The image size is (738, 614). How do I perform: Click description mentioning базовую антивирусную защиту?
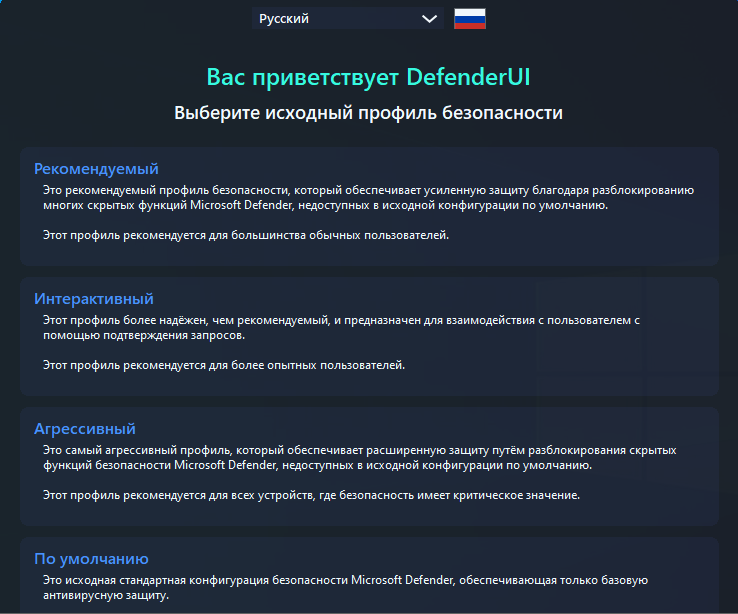click(x=345, y=587)
